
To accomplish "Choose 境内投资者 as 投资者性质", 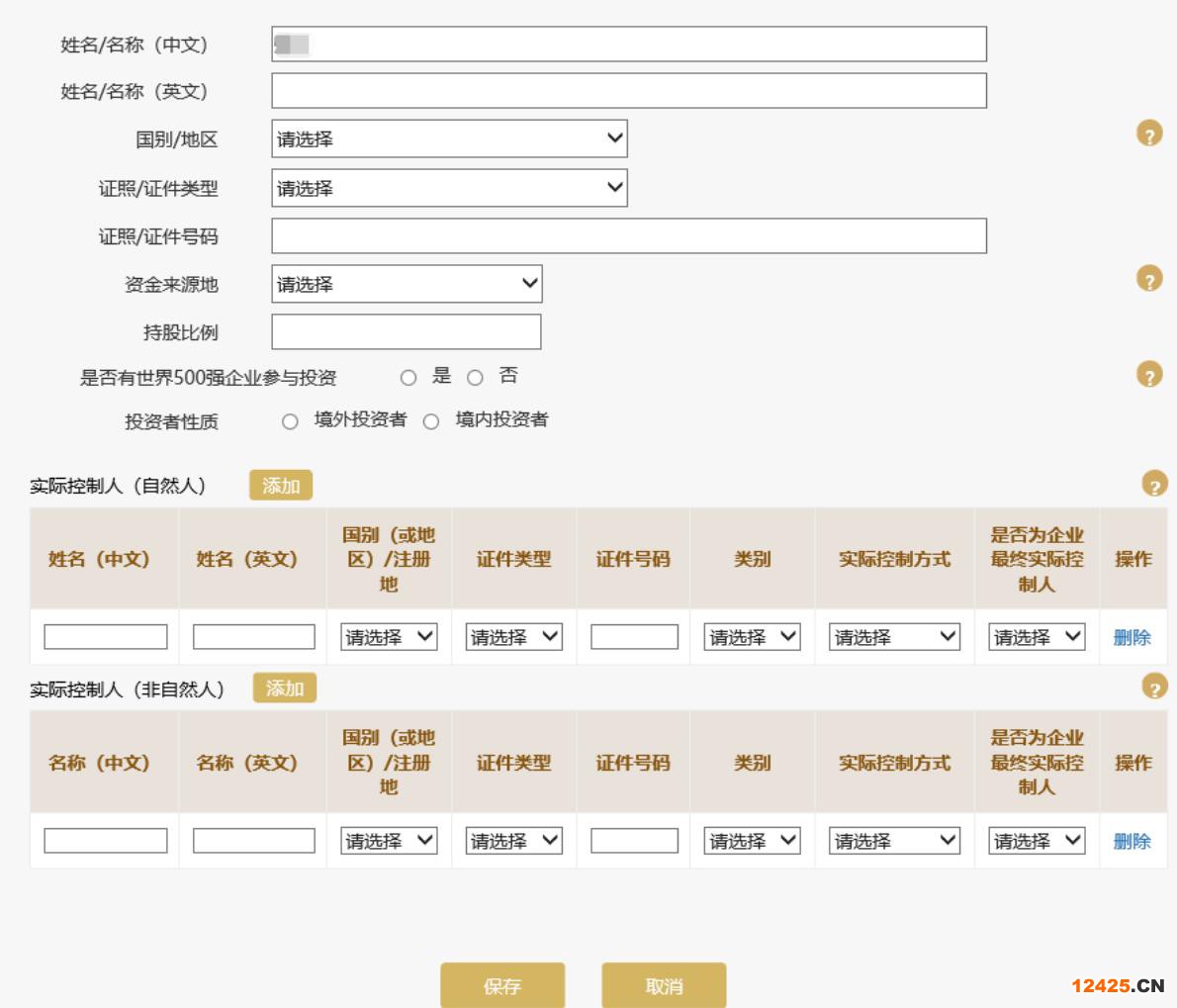I will pos(431,421).
